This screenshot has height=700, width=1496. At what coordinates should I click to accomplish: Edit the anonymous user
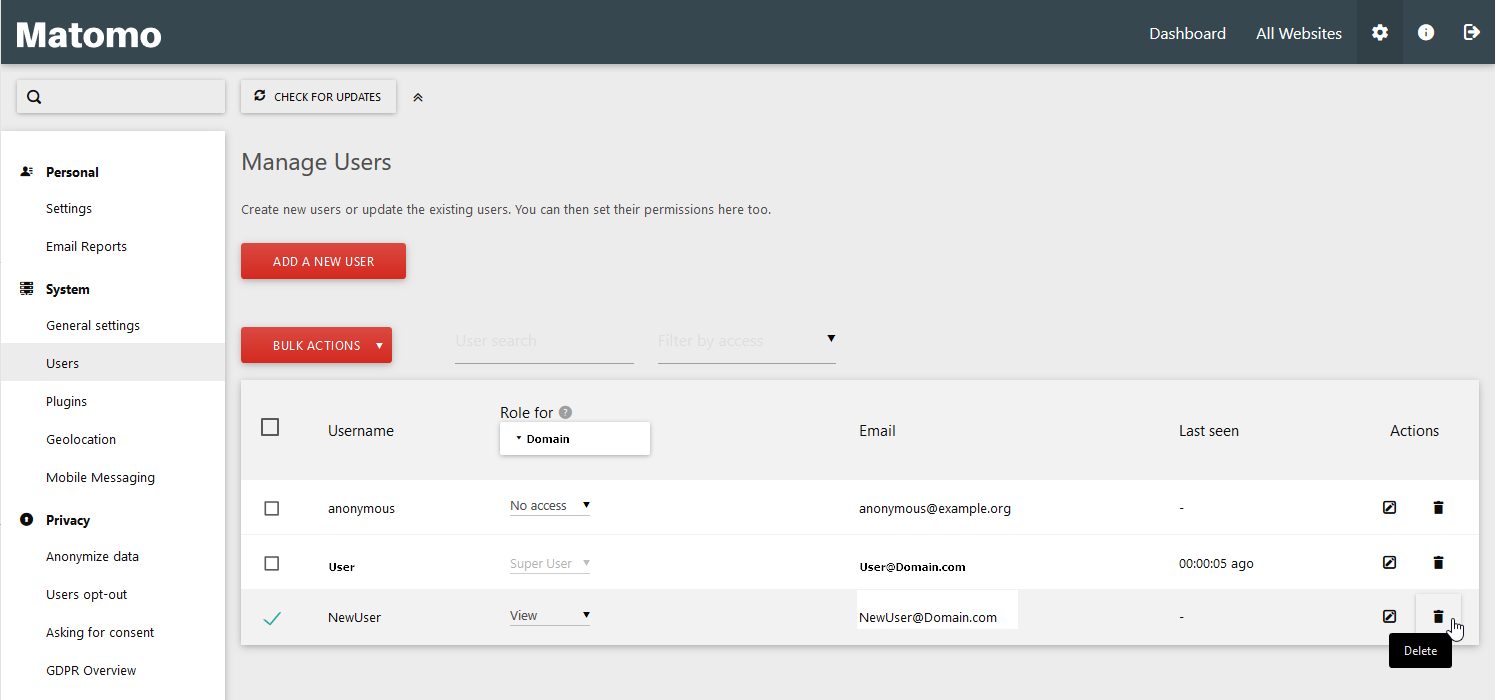(1389, 508)
